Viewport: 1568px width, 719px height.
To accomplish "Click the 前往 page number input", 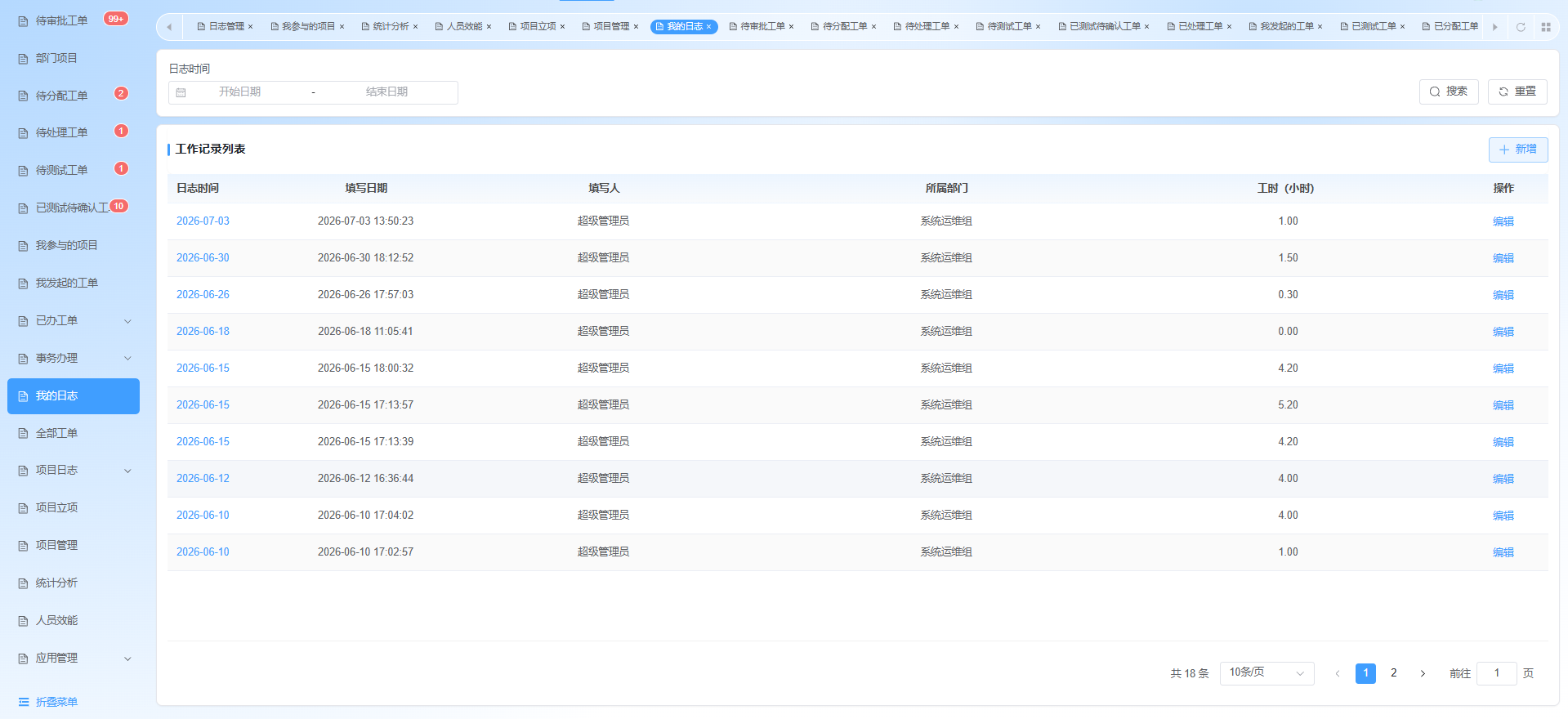I will coord(1496,673).
